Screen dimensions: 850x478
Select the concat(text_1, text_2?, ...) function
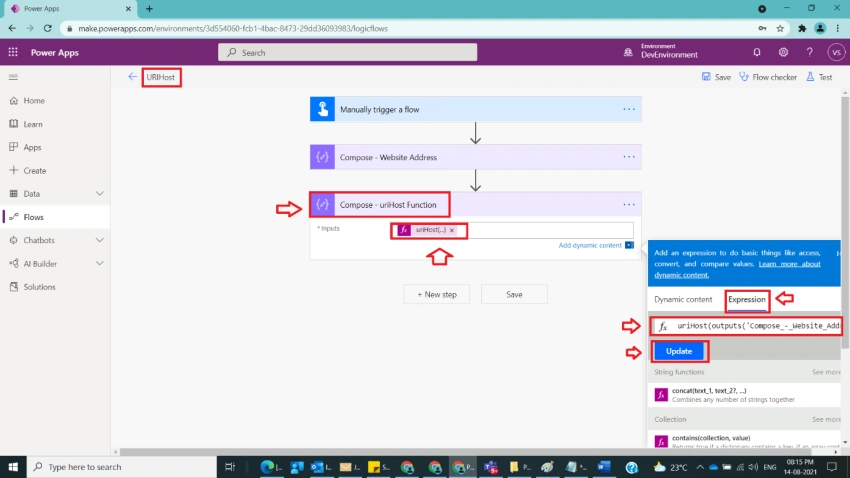pyautogui.click(x=744, y=395)
